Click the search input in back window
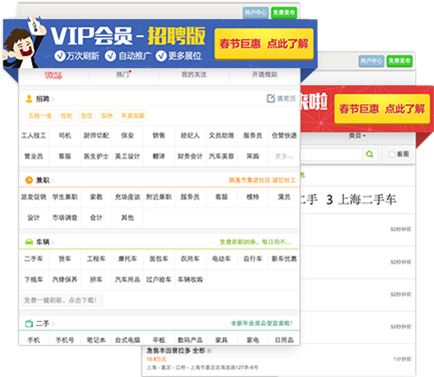Image resolution: width=434 pixels, height=377 pixels. [332, 154]
